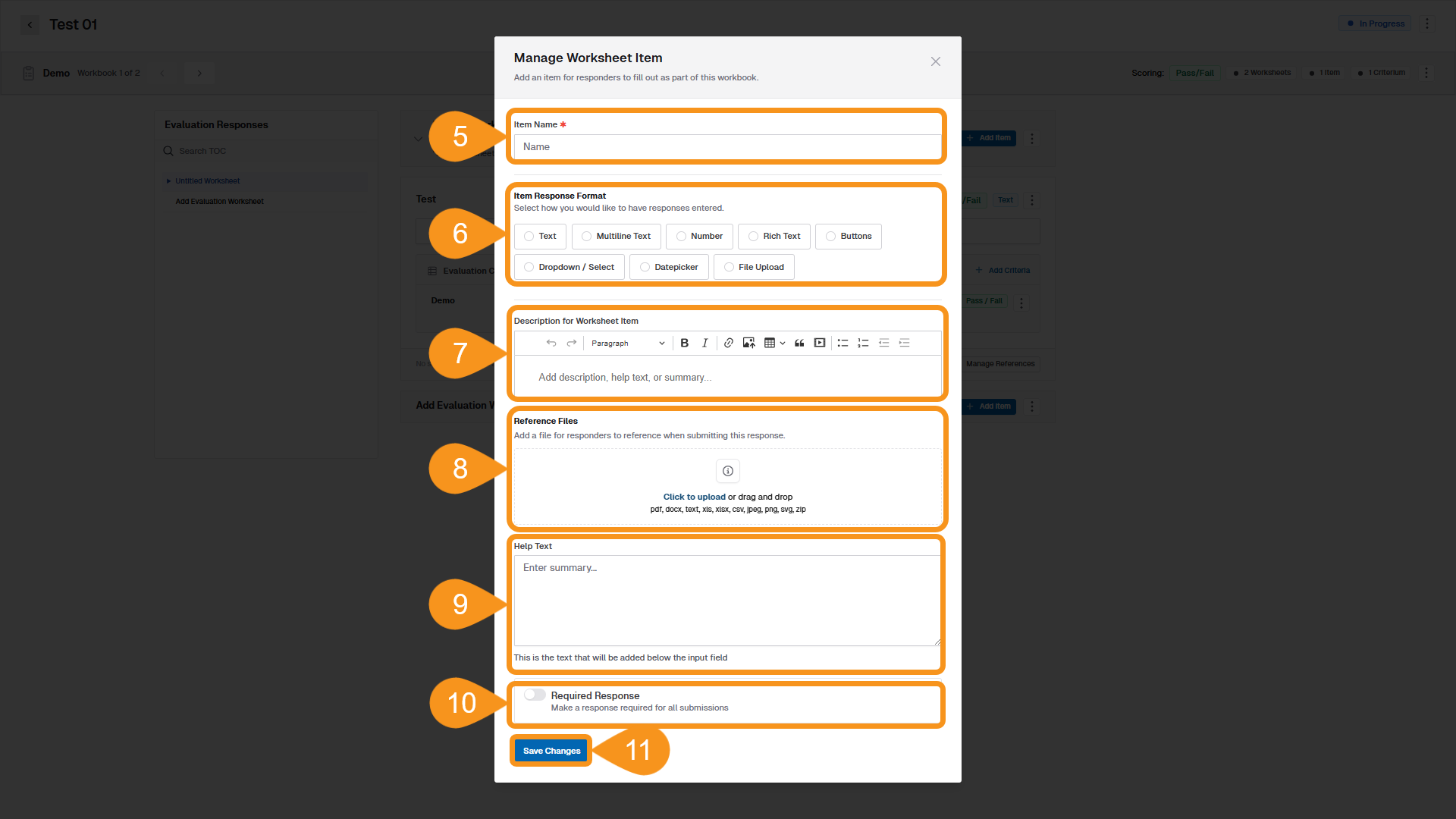Open the overflow menu next to In Progress
Screen dimensions: 1456x819
1427,24
